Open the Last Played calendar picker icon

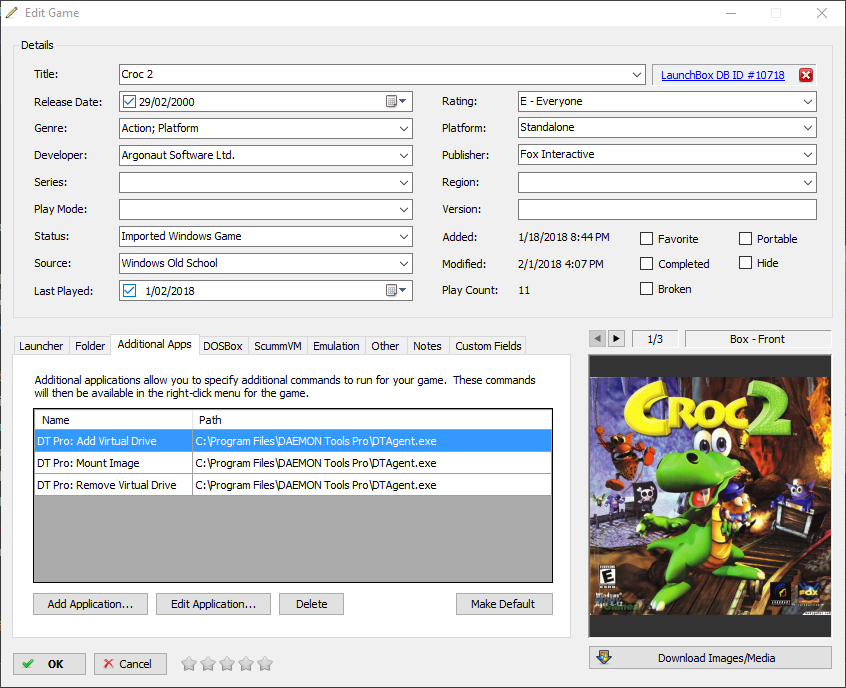coord(397,290)
